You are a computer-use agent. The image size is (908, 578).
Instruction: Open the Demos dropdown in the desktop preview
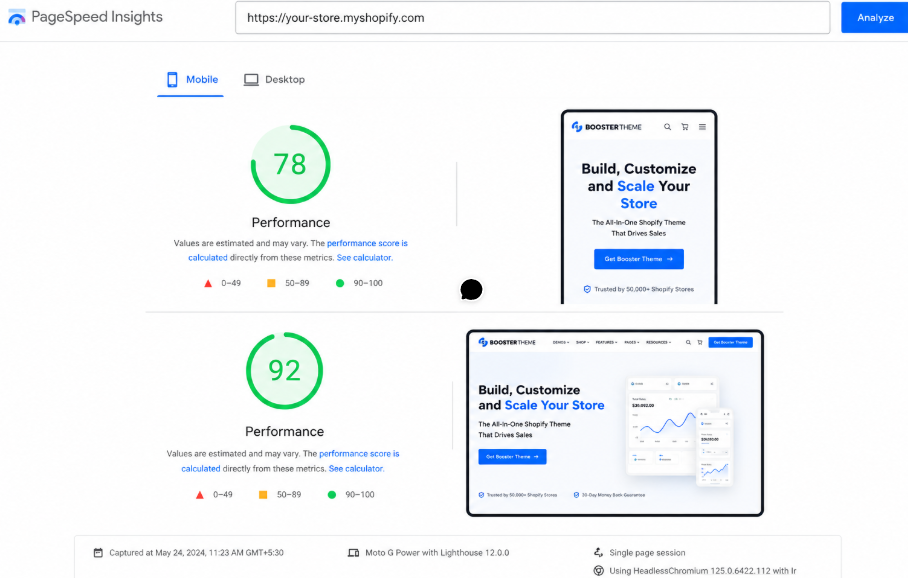coord(561,342)
